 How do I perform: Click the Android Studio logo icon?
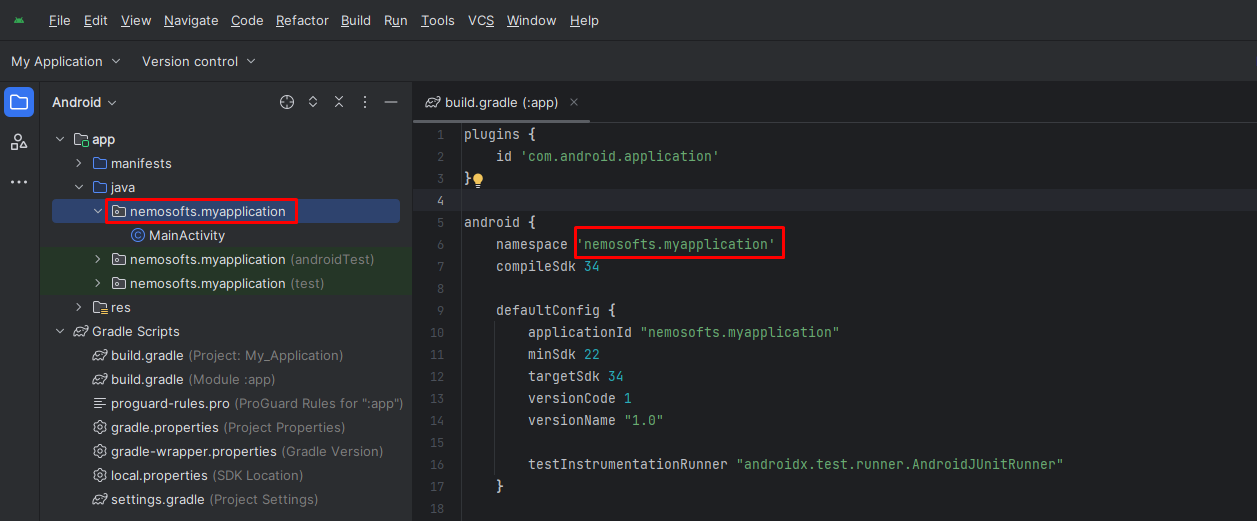19,20
